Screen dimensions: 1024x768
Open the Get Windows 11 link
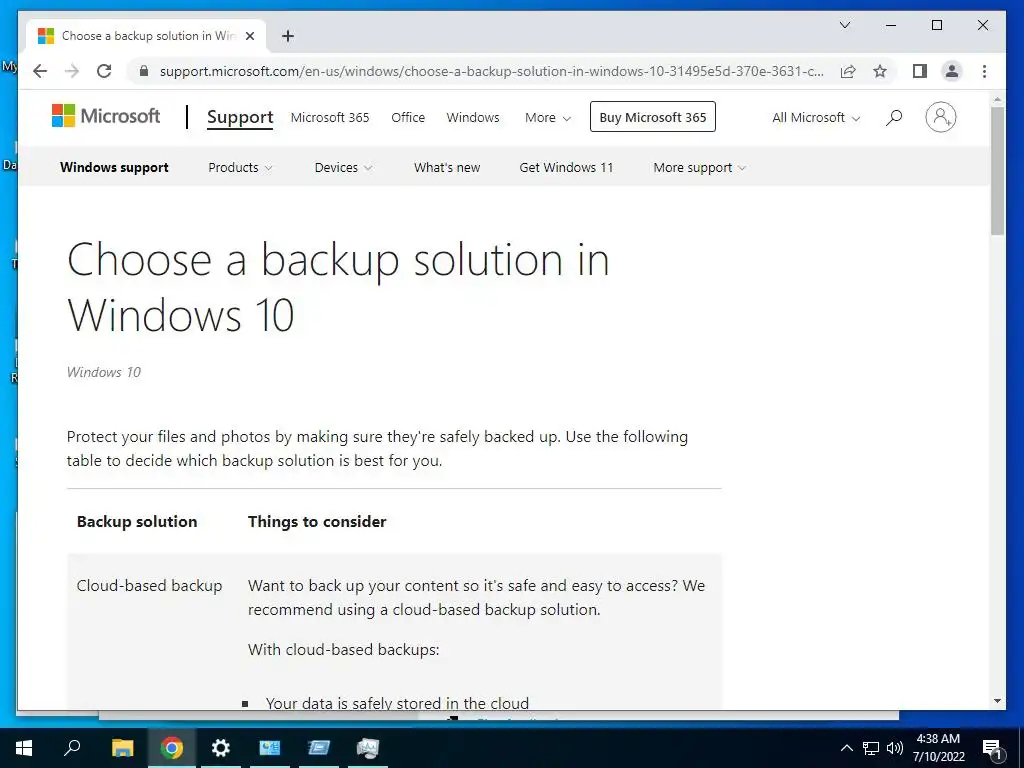point(566,167)
